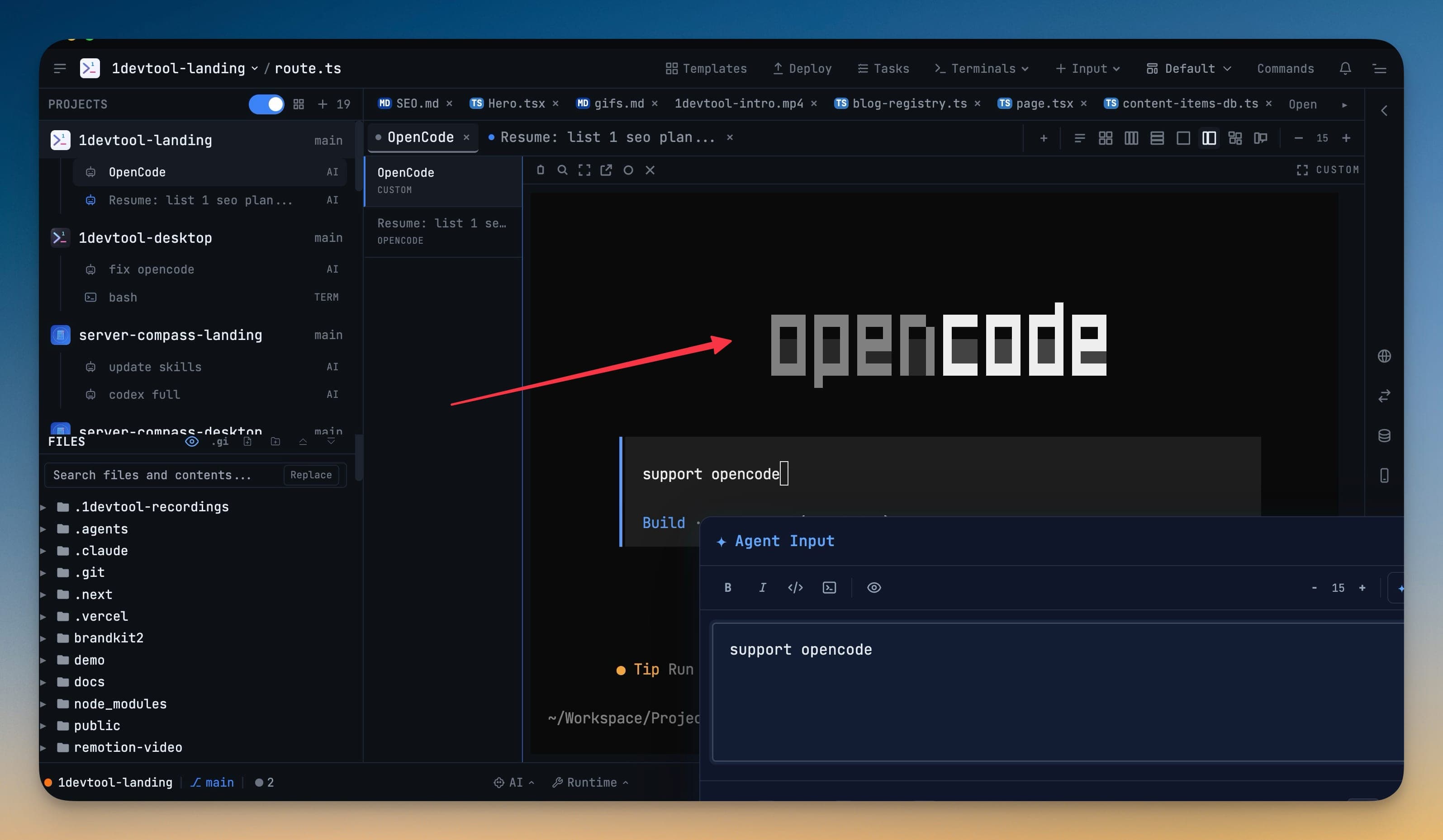
Task: Increase terminal font size with plus
Action: click(x=1346, y=138)
